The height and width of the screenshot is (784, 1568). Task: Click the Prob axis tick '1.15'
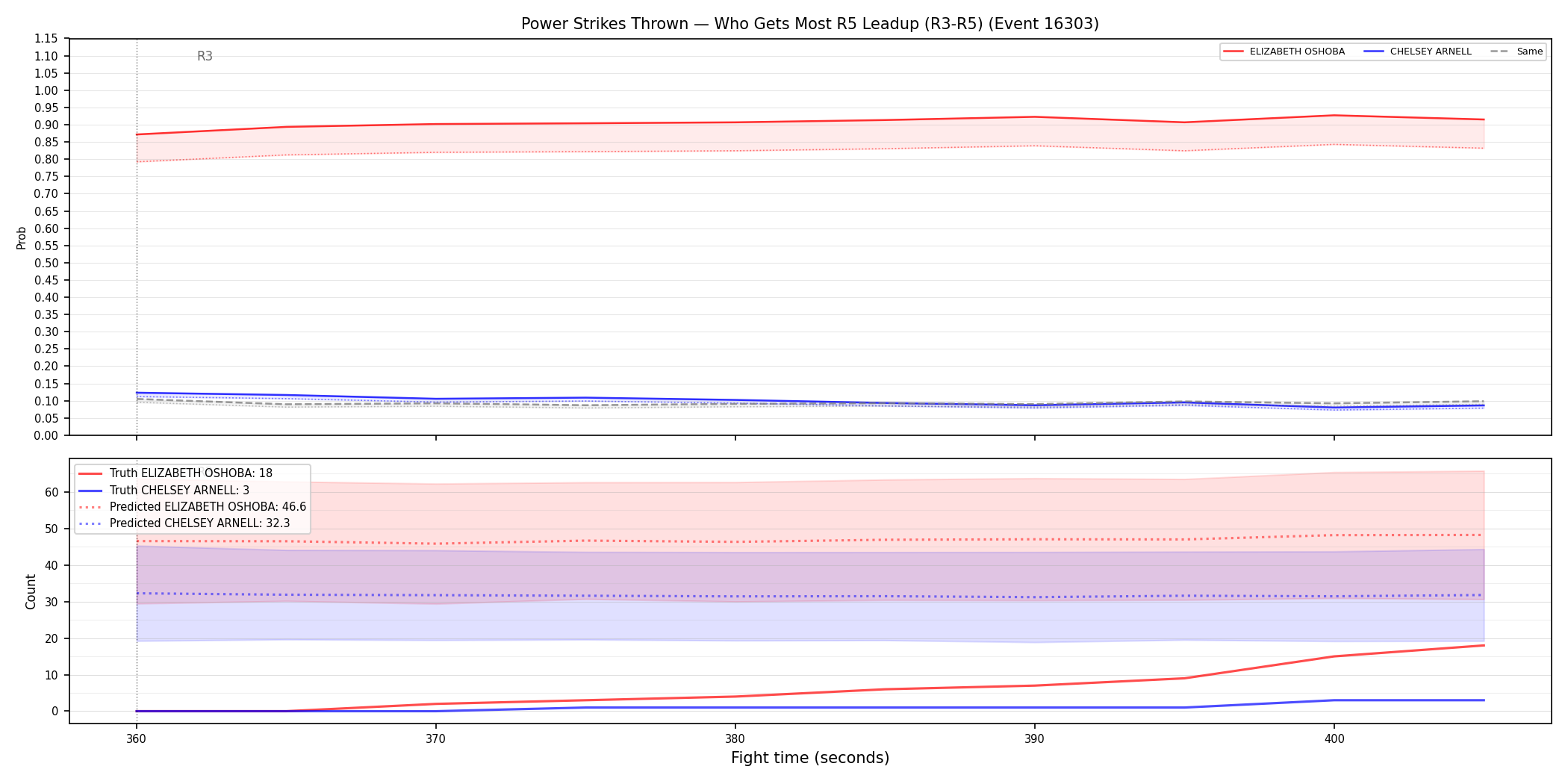coord(46,39)
